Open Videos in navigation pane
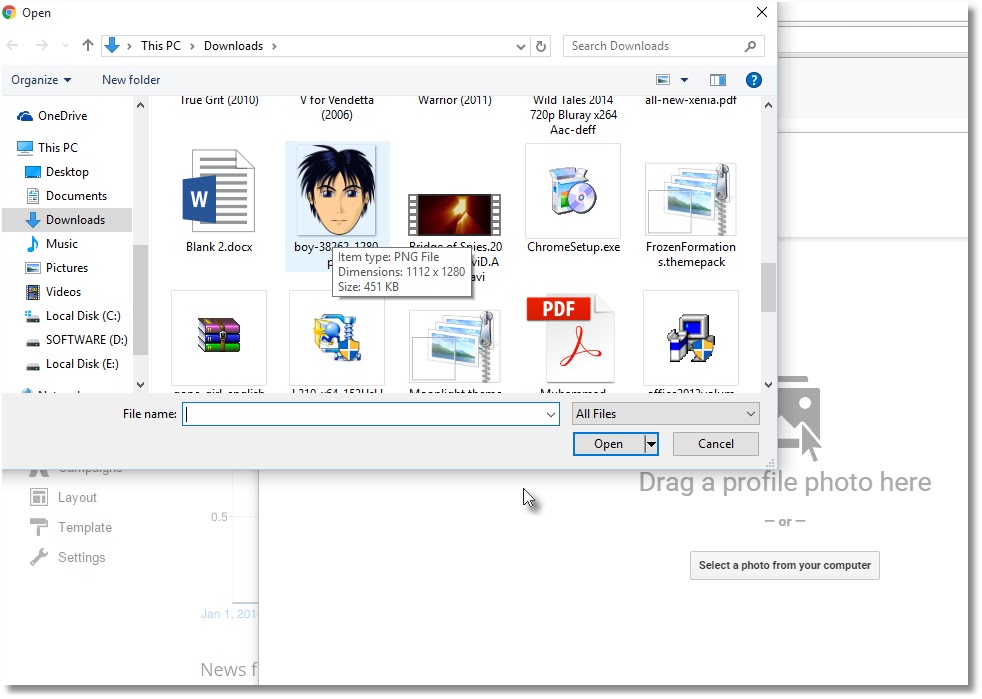The image size is (982, 699). [x=63, y=292]
